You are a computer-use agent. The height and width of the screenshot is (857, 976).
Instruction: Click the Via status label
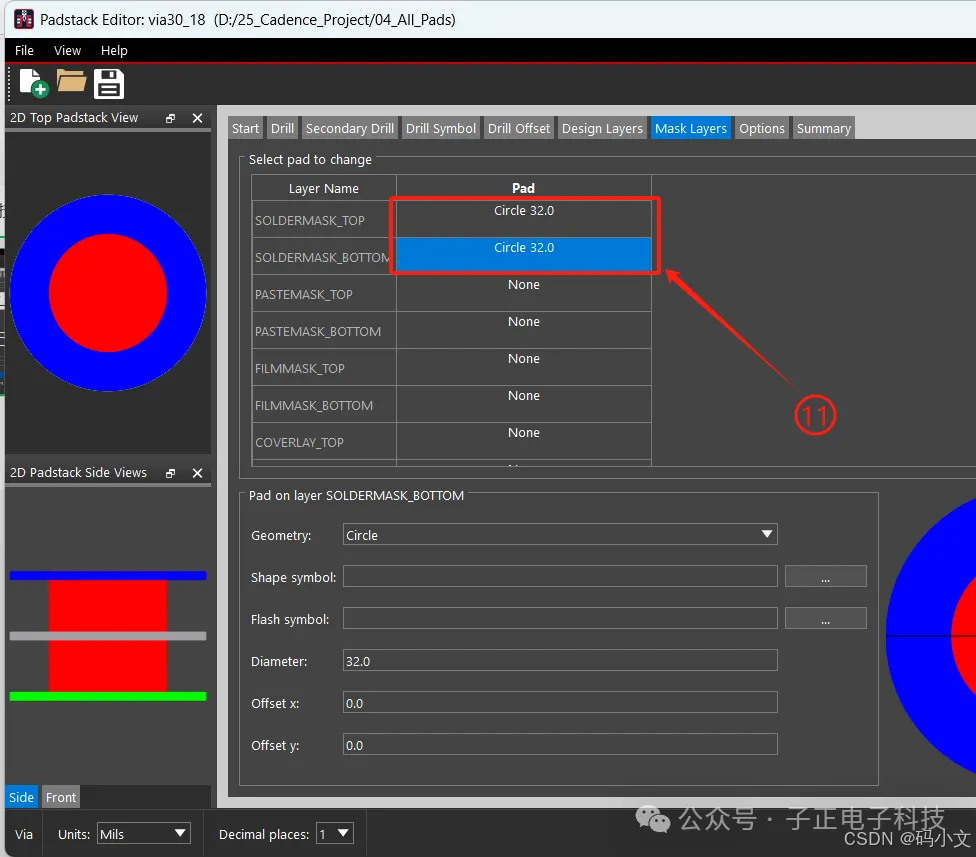coord(24,834)
